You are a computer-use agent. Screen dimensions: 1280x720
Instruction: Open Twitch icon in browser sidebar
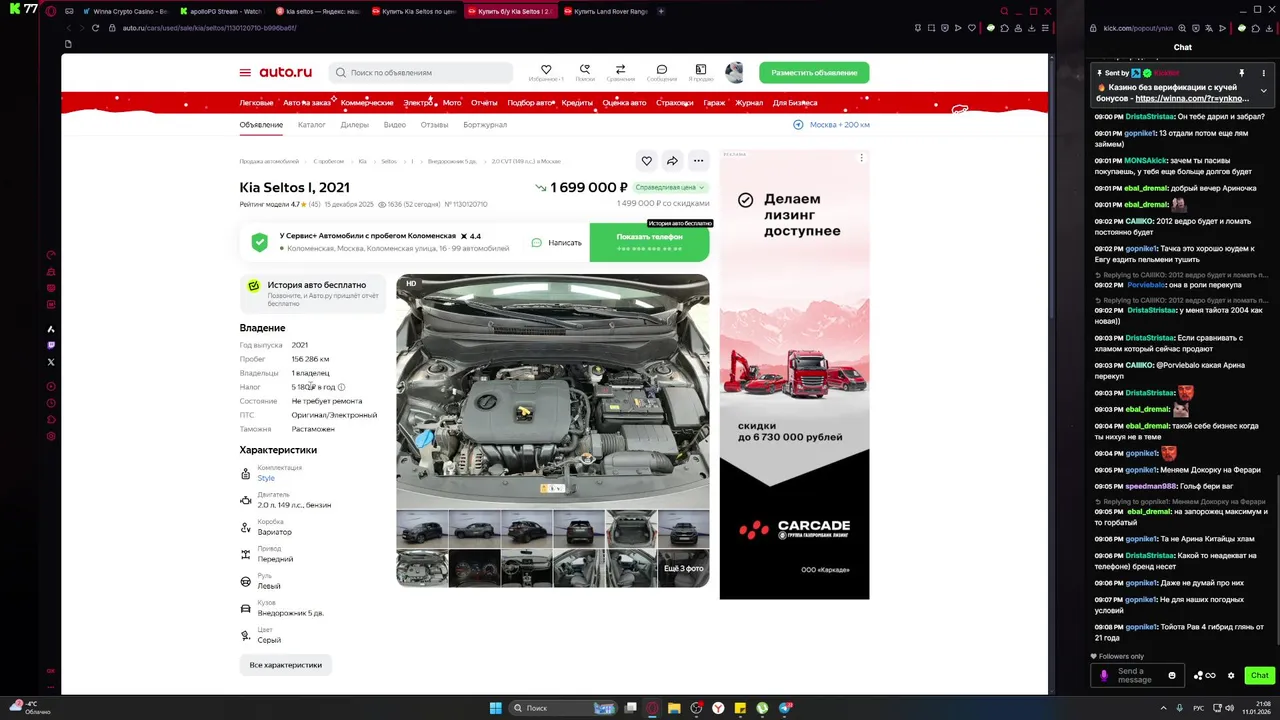coord(51,345)
